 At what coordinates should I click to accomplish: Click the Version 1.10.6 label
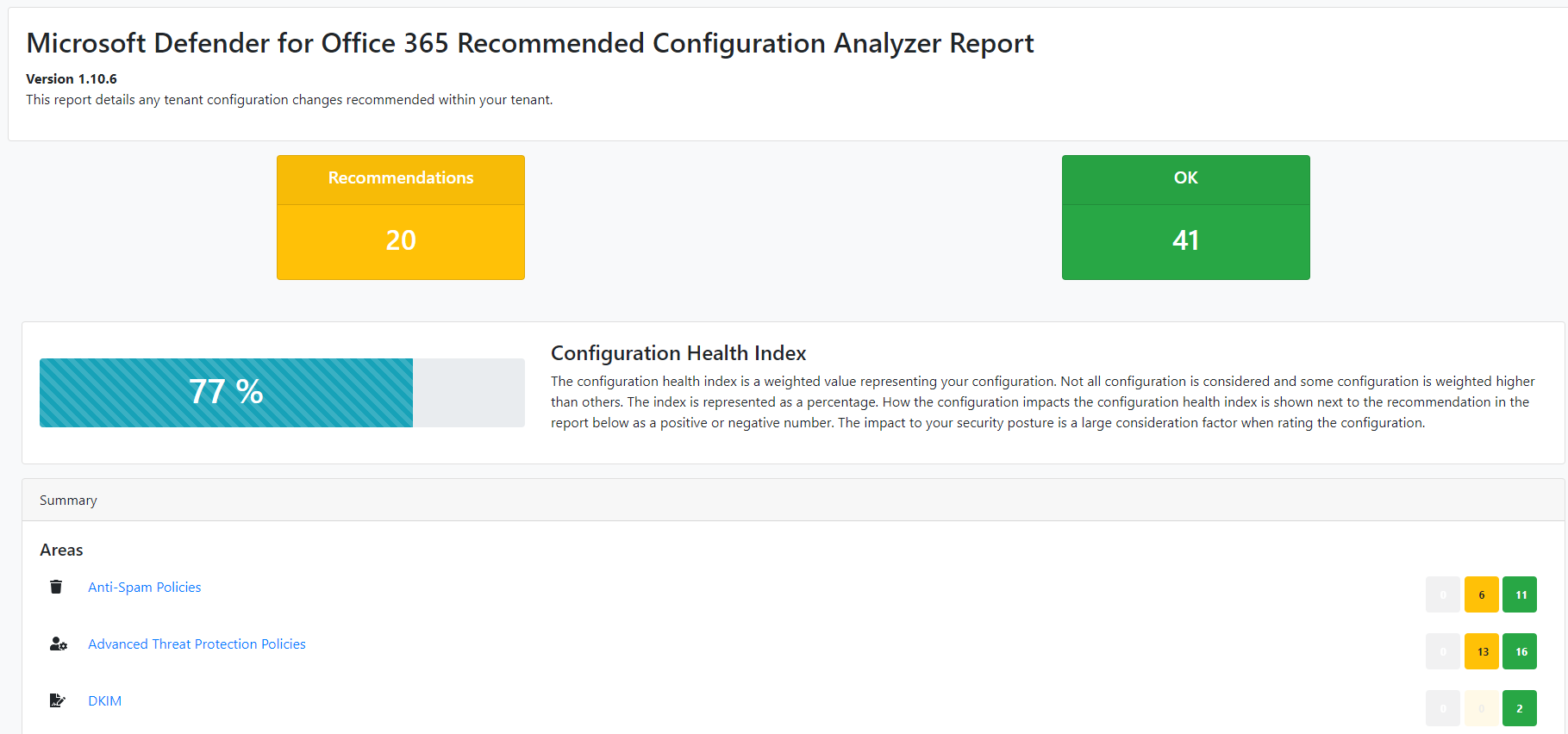tap(72, 78)
